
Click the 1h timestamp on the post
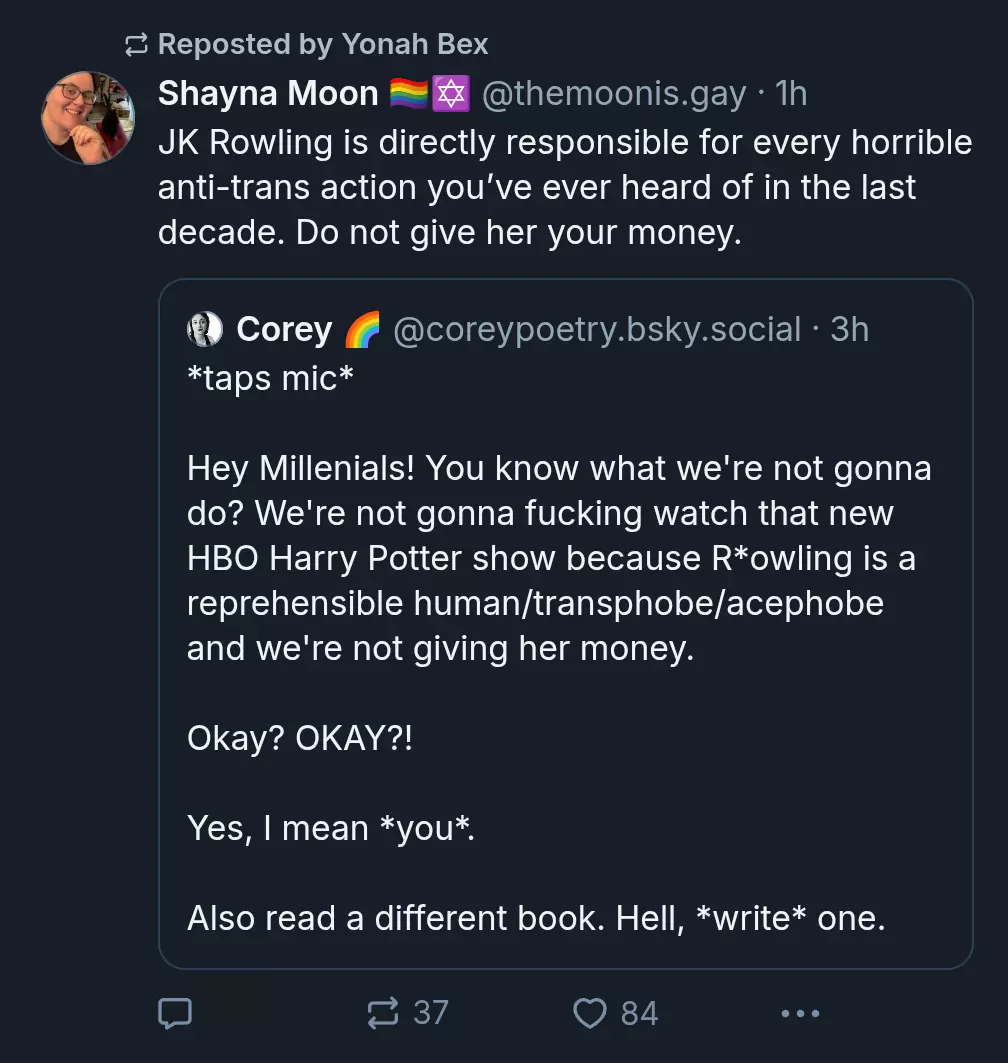pos(791,94)
